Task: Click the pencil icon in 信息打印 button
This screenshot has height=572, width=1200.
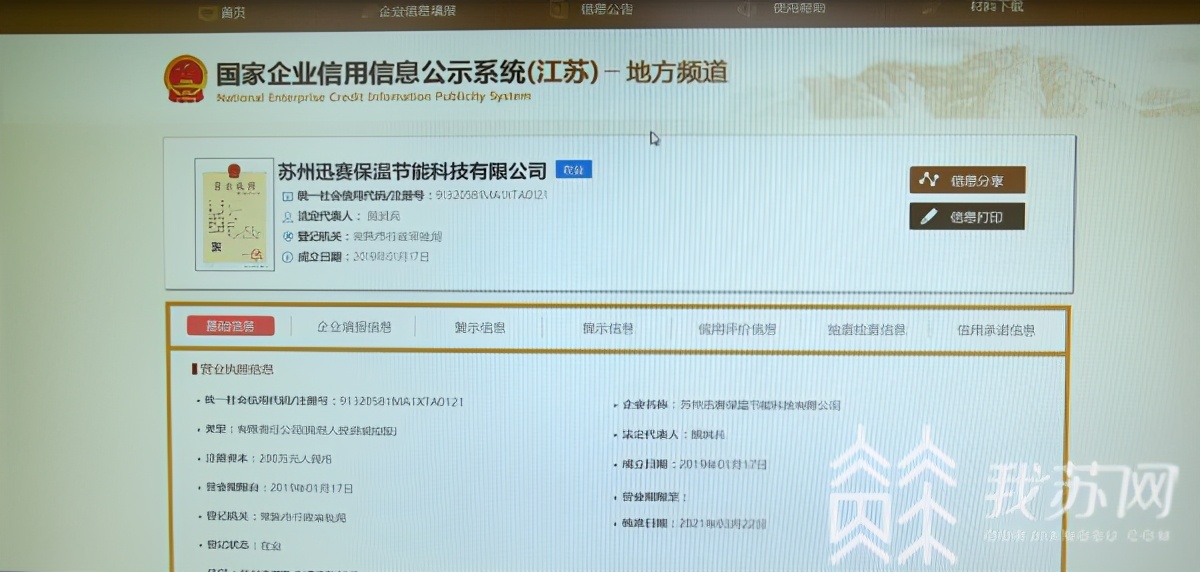Action: (929, 216)
